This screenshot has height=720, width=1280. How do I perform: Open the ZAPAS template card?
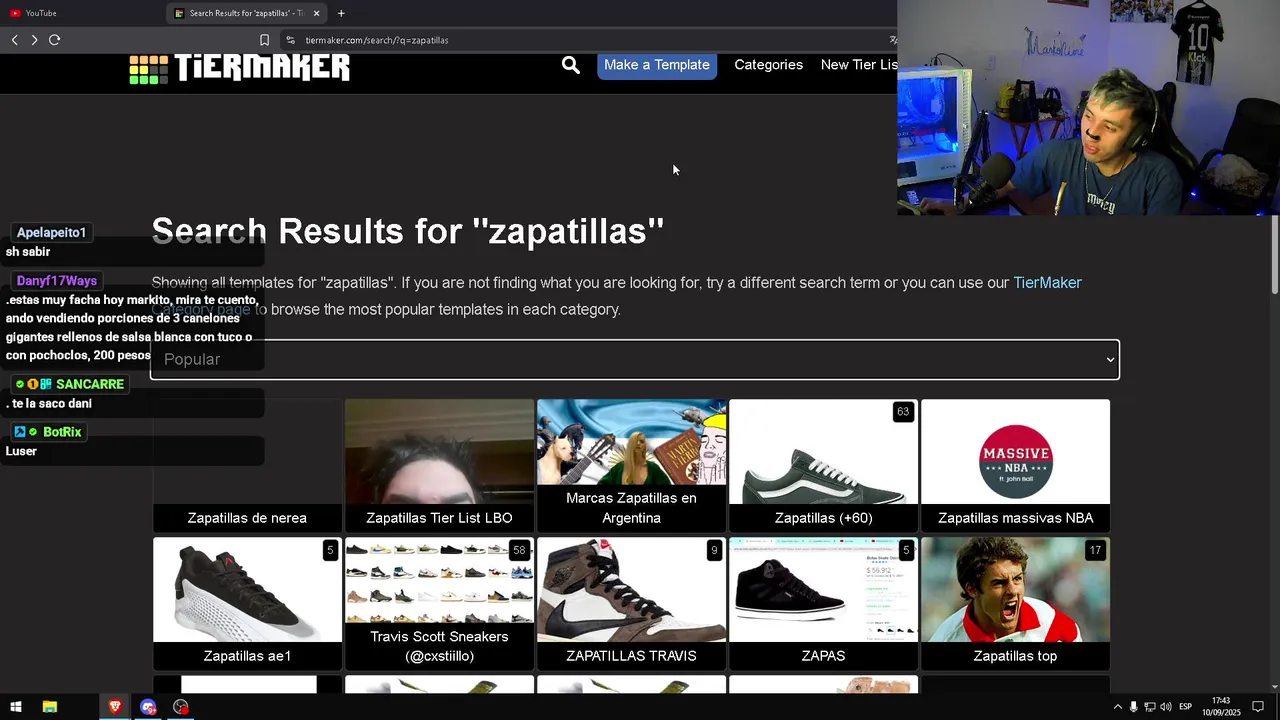823,604
